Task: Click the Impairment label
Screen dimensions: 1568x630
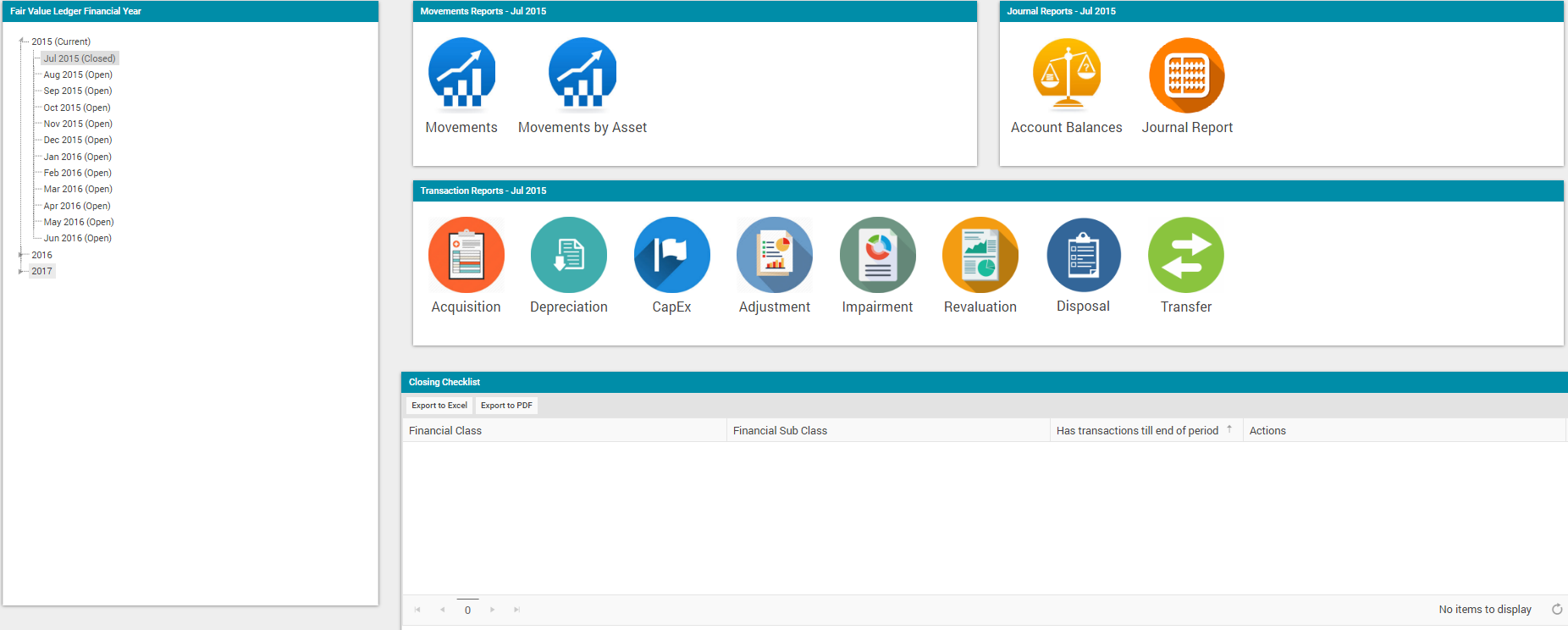Action: click(878, 307)
